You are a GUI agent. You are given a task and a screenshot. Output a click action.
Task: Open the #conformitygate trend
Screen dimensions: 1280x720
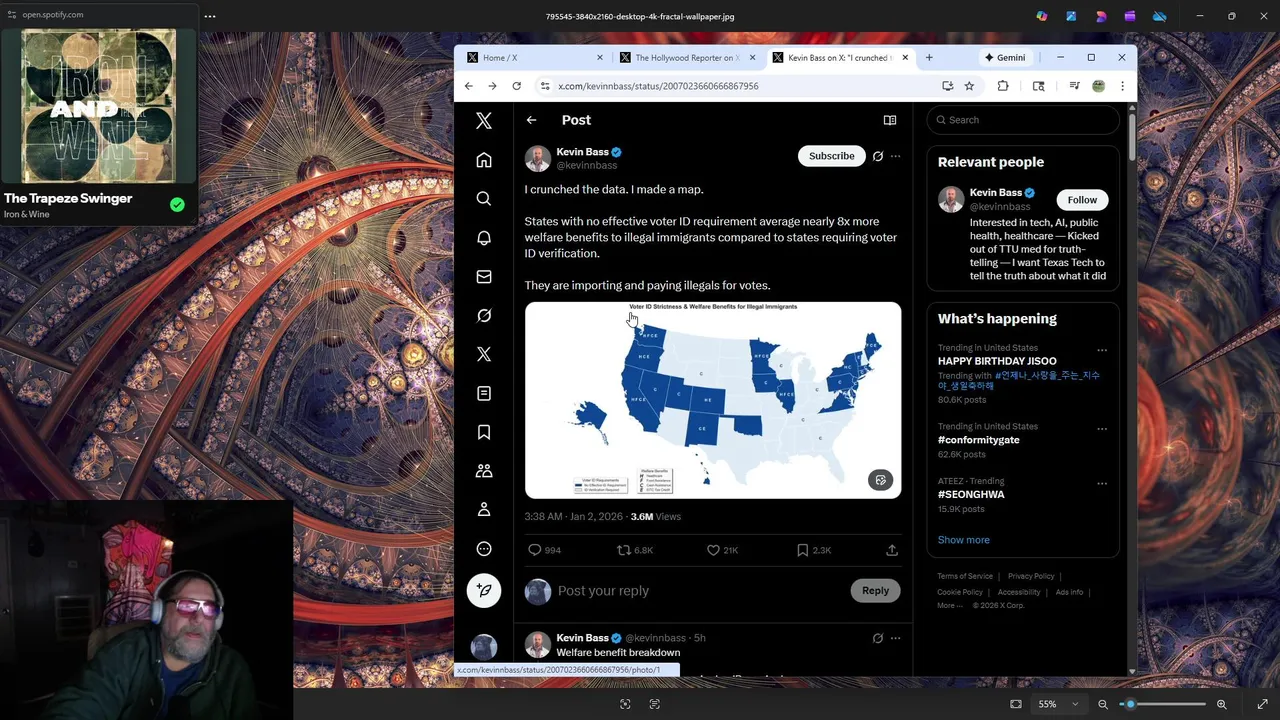click(x=979, y=440)
